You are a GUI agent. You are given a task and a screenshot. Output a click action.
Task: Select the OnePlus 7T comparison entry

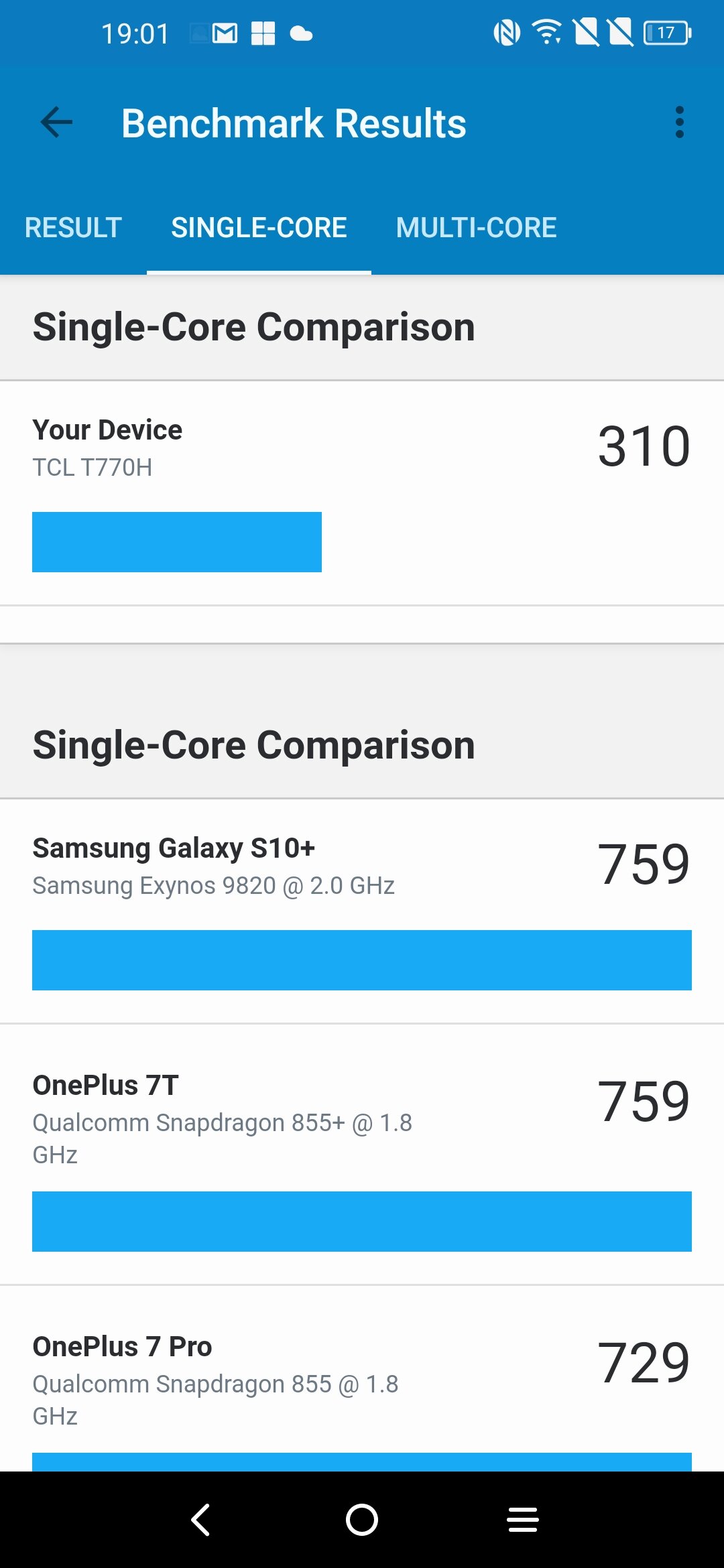pyautogui.click(x=362, y=1155)
